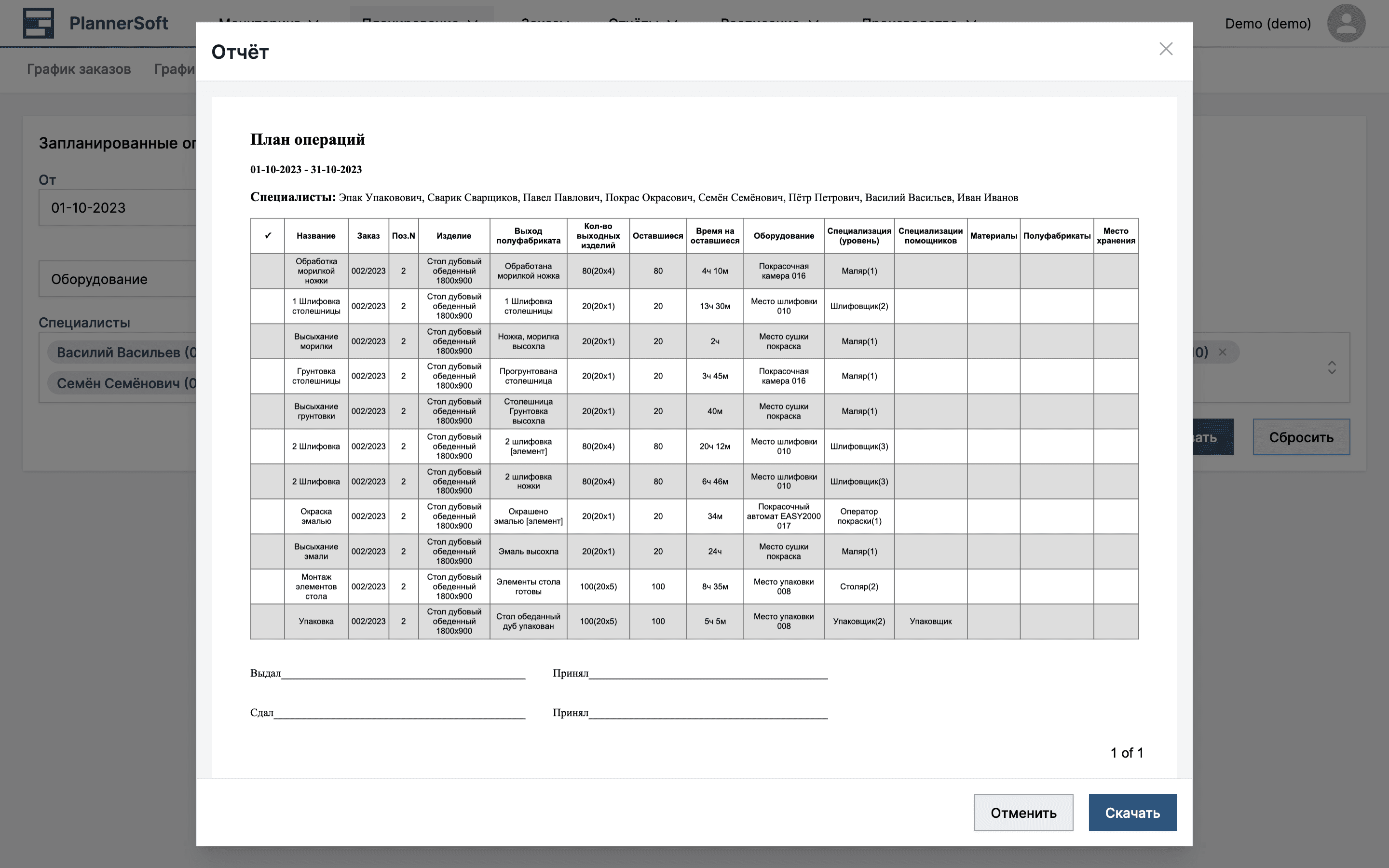Remove the specialist tag via its x icon
This screenshot has height=868, width=1389.
1223,353
